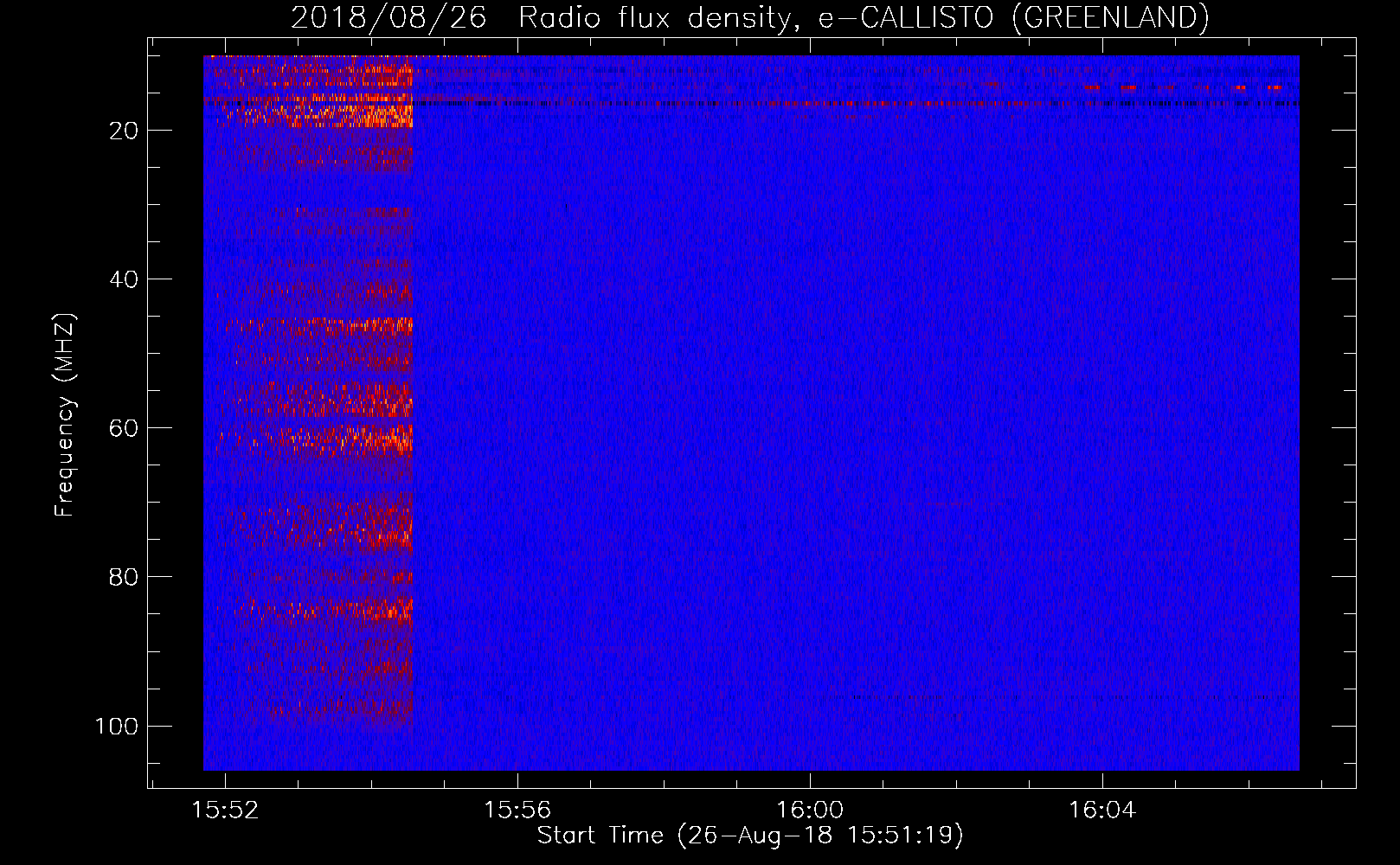Click the 15:52 time tick label

click(225, 811)
